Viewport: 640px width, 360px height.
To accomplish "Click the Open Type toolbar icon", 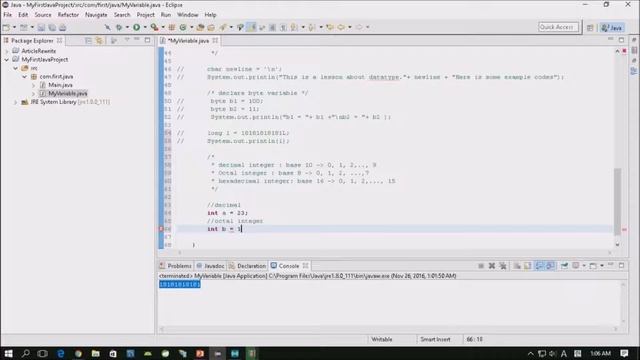I will point(200,27).
